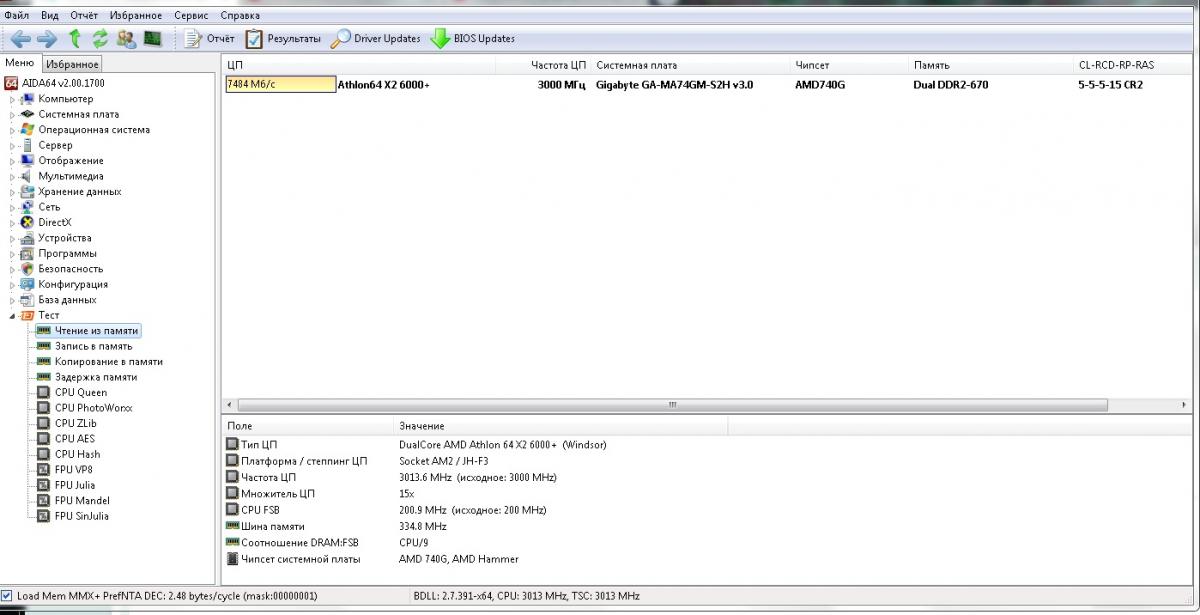
Task: Expand the Мультимедиа tree node
Action: tap(12, 176)
